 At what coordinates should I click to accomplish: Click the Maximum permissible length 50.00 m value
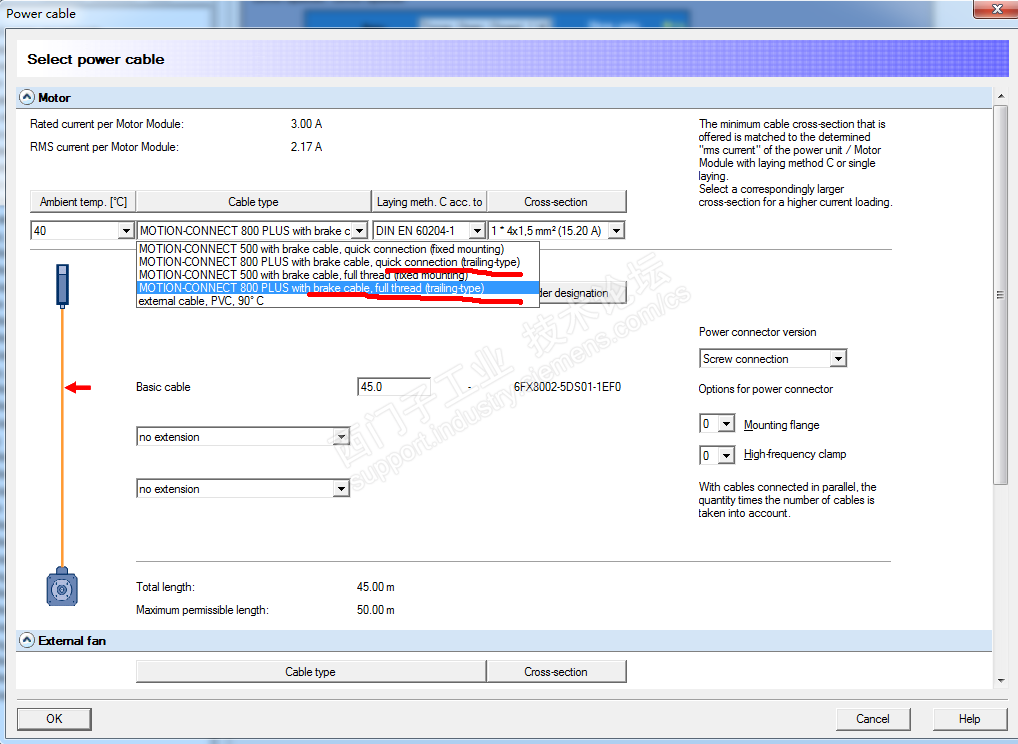point(375,610)
